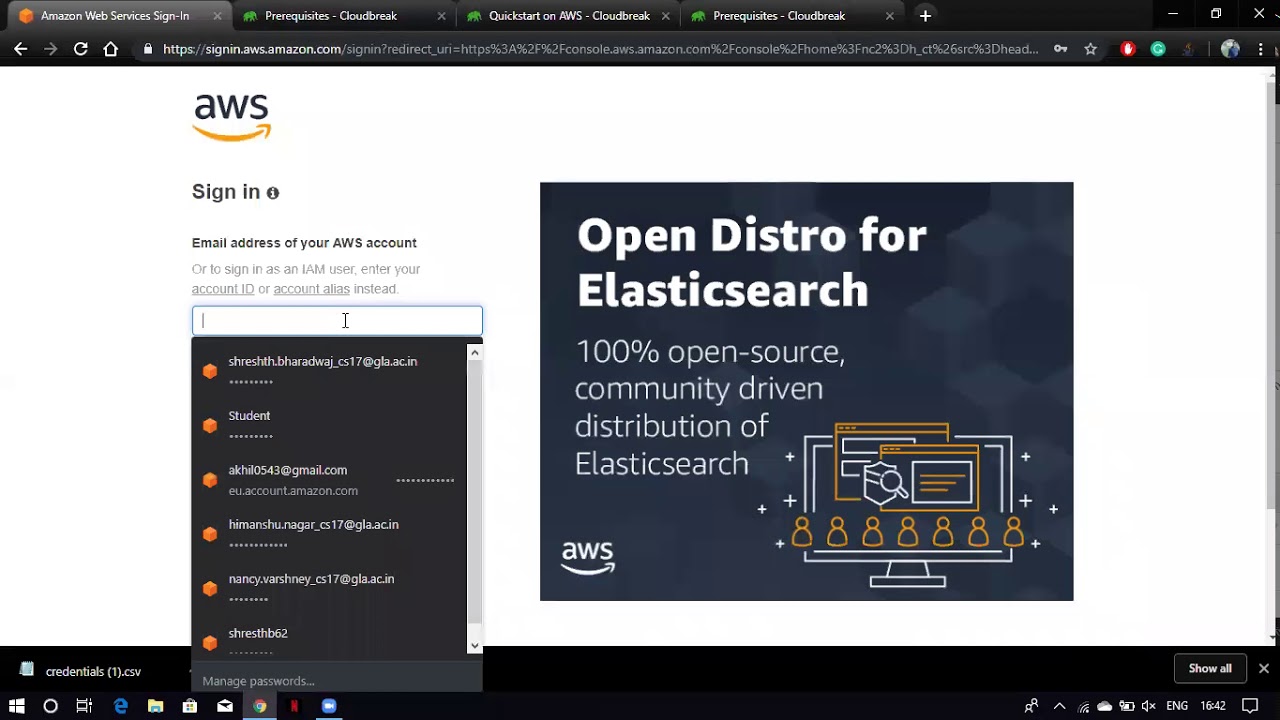Close the Amazon Web Services Sign-In tab

tap(217, 16)
